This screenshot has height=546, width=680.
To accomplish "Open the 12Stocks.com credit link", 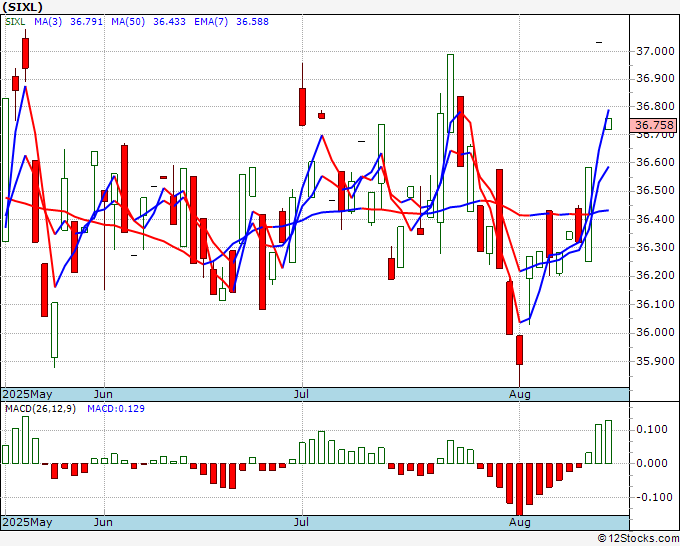I will (638, 539).
